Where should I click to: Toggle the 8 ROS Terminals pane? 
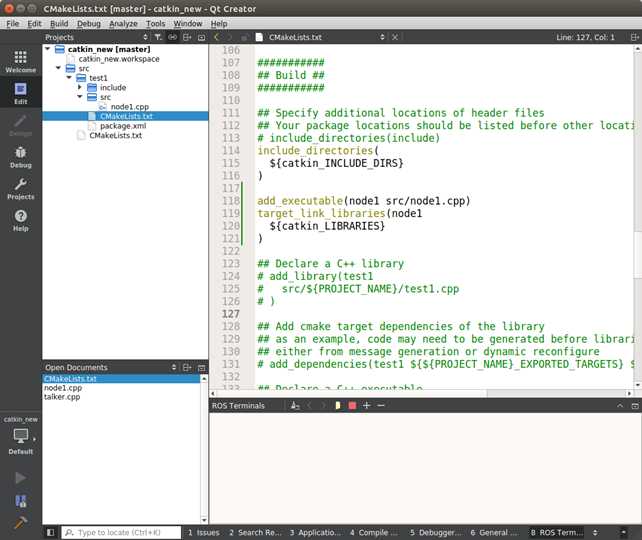[557, 532]
